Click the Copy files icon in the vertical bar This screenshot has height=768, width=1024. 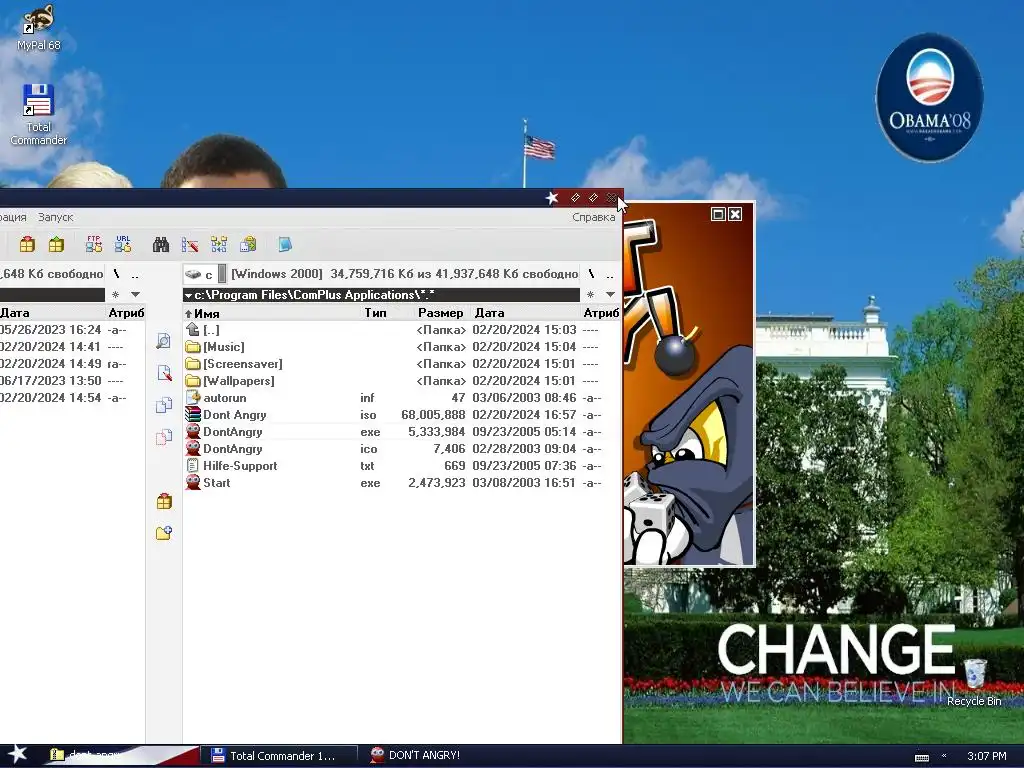click(164, 405)
